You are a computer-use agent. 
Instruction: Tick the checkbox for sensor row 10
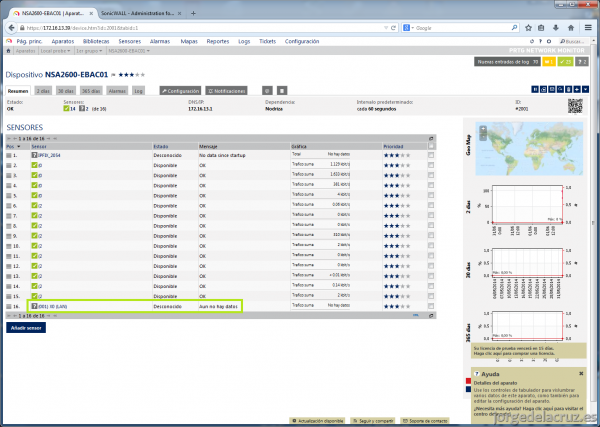pos(431,246)
